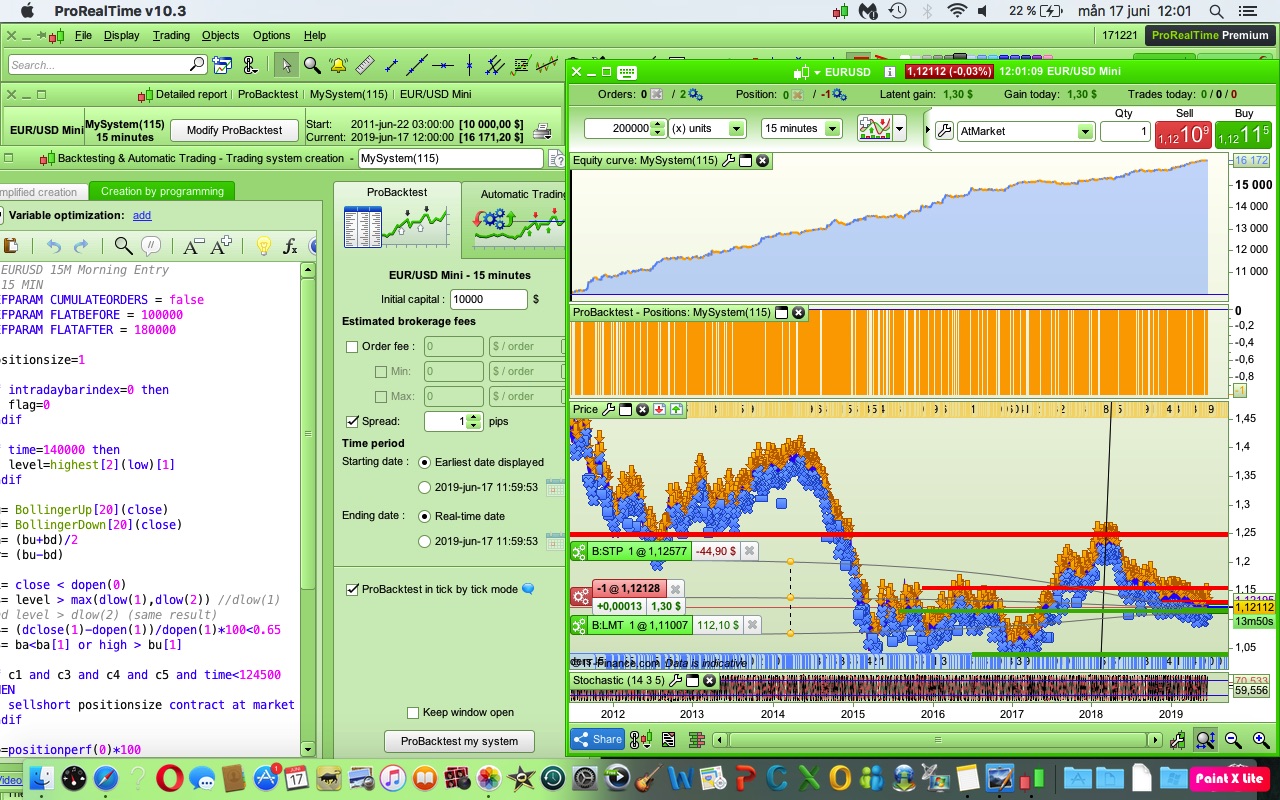Click the zoom in magnifier on chart
The width and height of the screenshot is (1280, 800).
click(1260, 740)
